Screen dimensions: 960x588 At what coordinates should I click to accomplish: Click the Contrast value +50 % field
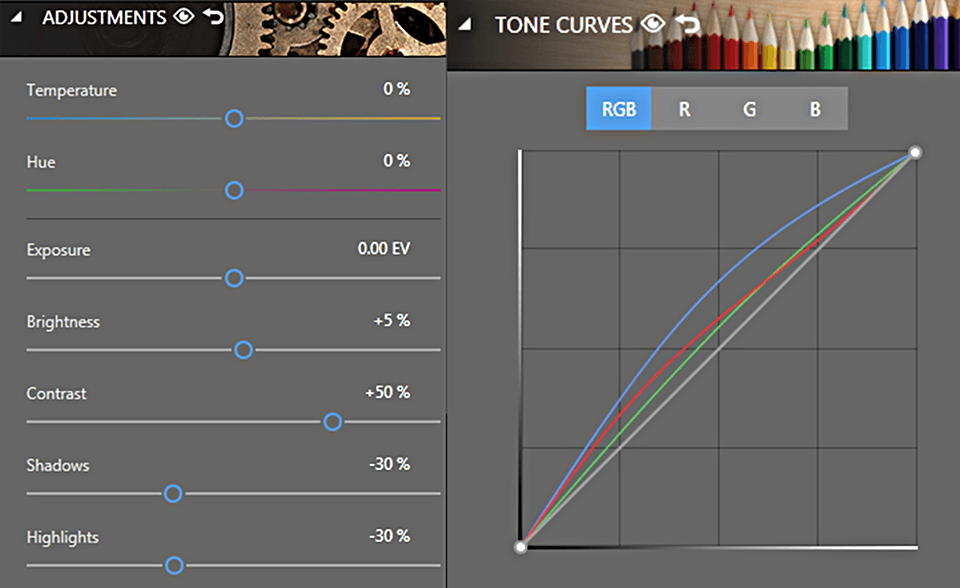pos(387,393)
